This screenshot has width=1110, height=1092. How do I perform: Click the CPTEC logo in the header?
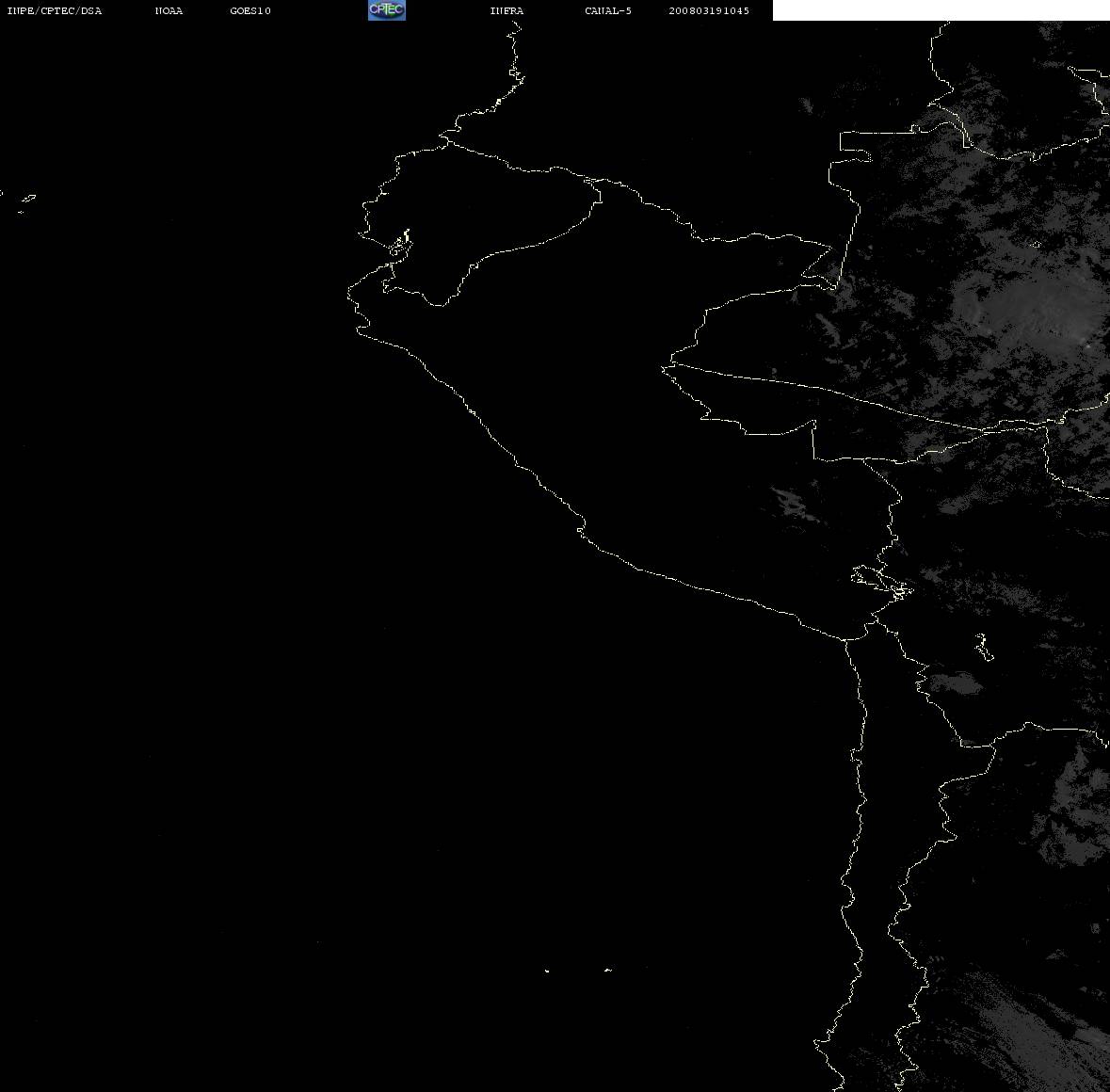pos(387,10)
